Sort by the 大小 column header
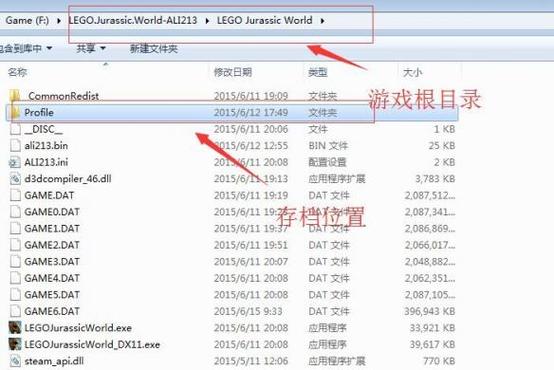The image size is (554, 370). pyautogui.click(x=413, y=73)
